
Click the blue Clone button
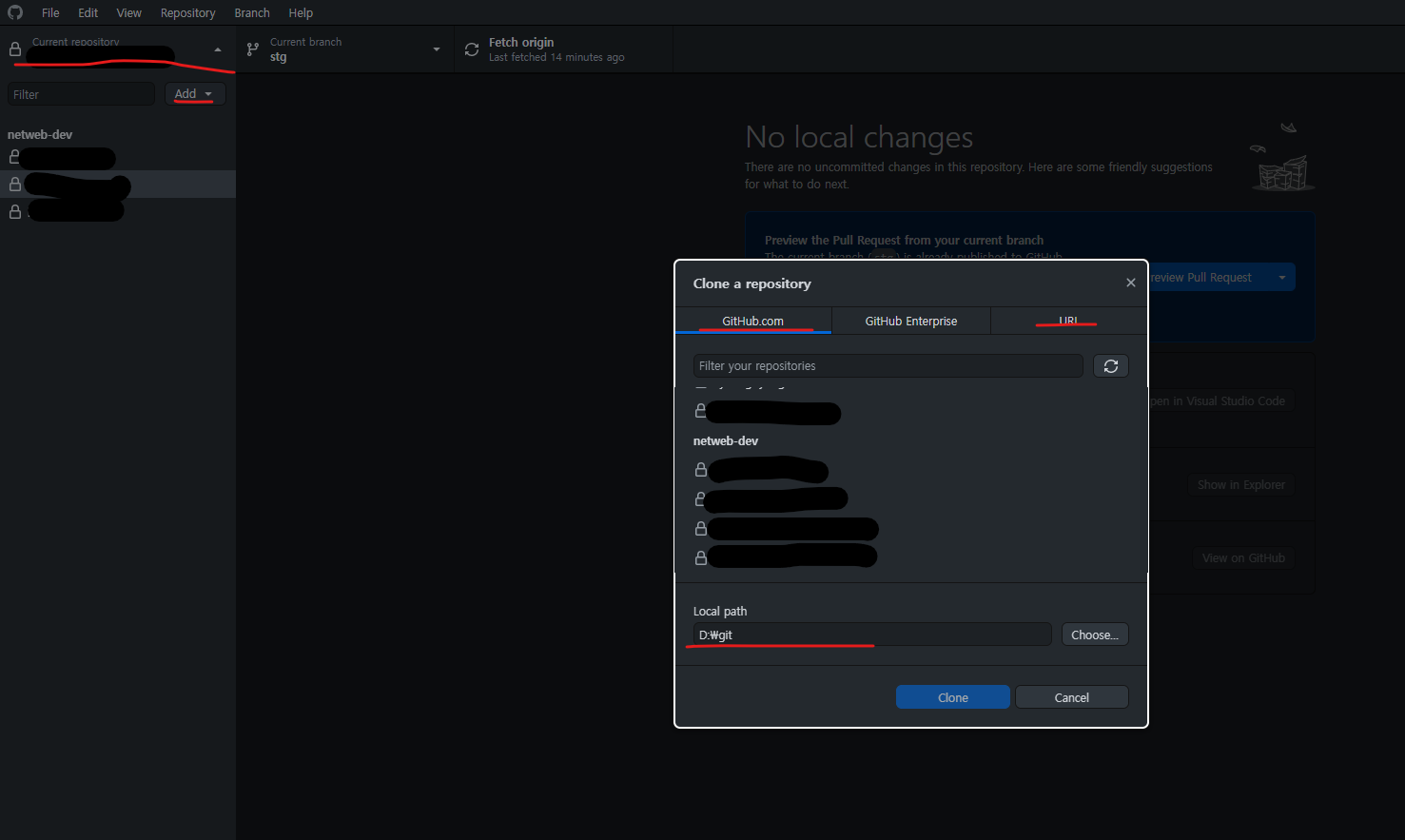pos(953,697)
